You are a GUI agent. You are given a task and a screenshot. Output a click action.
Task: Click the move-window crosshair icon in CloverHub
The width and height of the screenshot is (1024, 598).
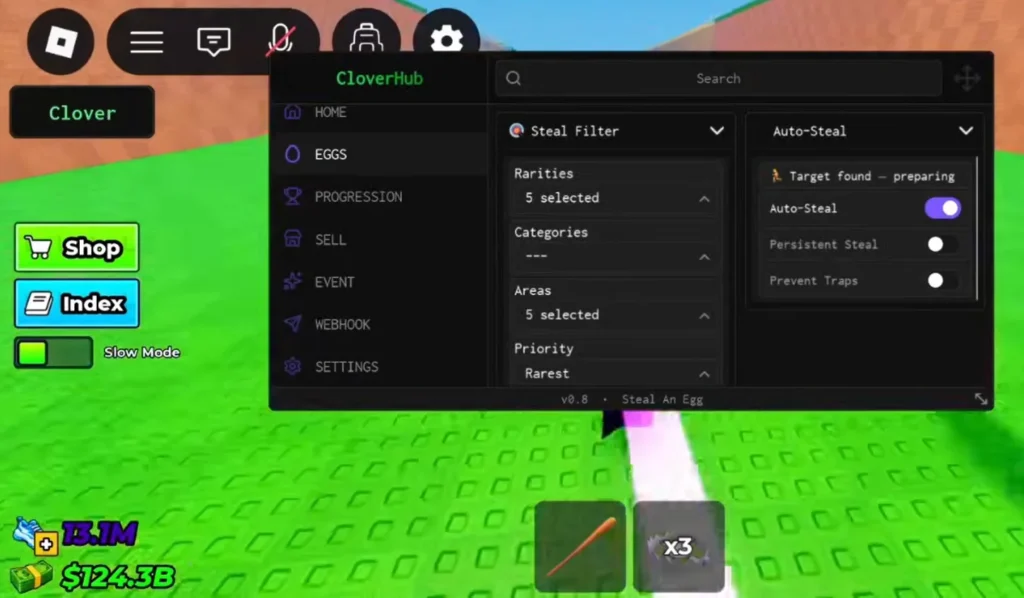967,78
